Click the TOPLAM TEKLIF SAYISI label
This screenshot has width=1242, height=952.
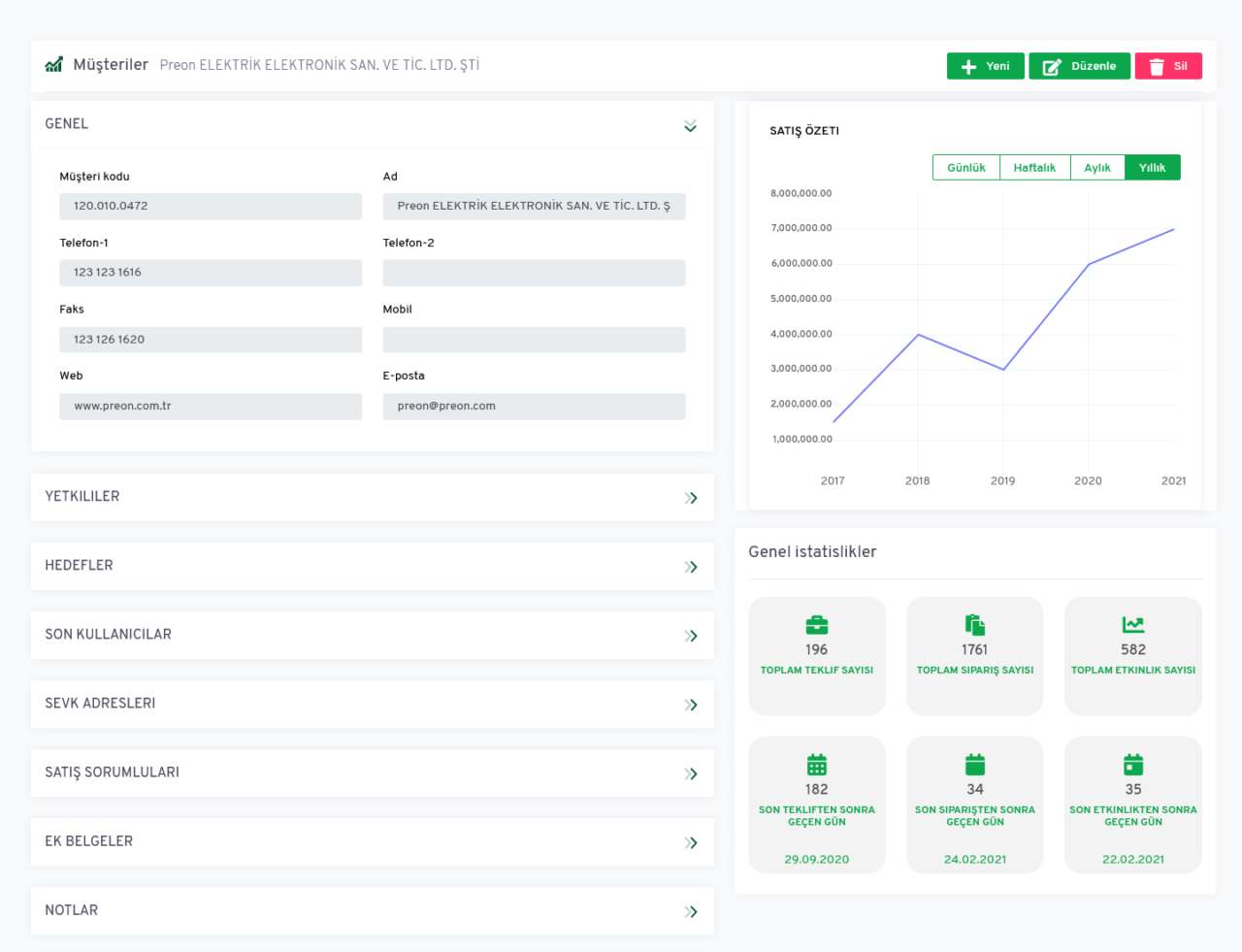[x=817, y=670]
